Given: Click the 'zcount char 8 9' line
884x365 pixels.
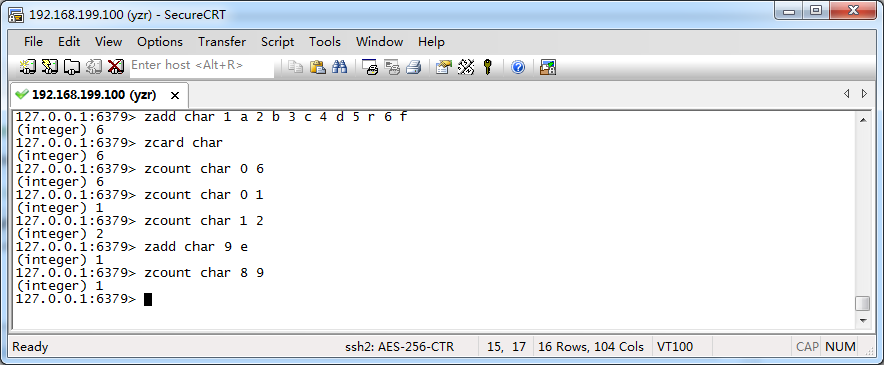Looking at the screenshot, I should click(140, 272).
